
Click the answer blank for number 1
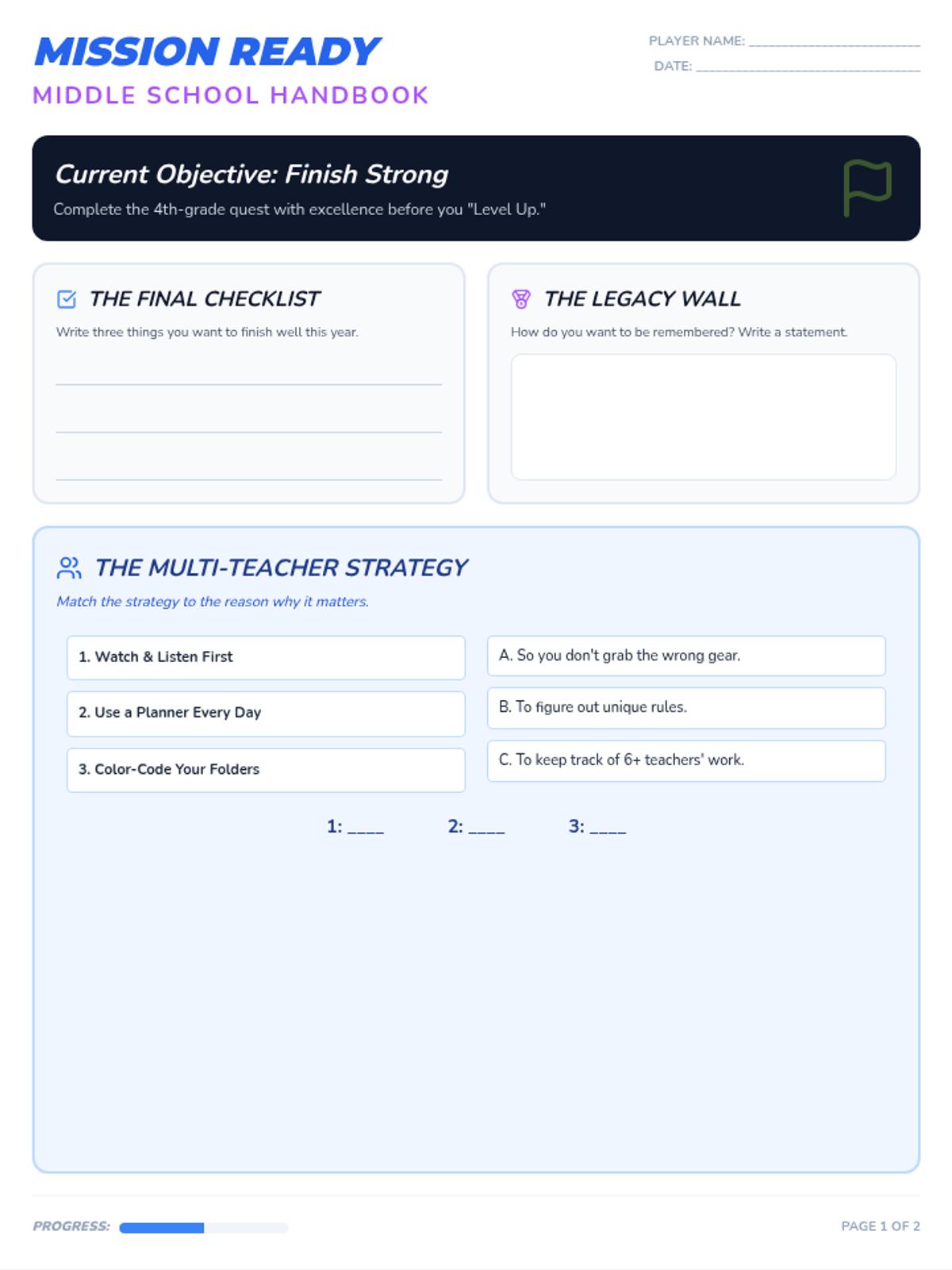coord(366,829)
